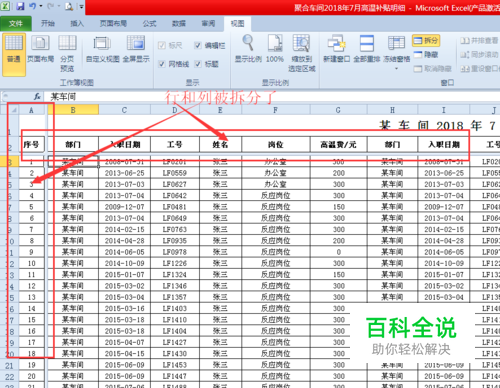Reset zoom with the 100% button

tap(275, 49)
